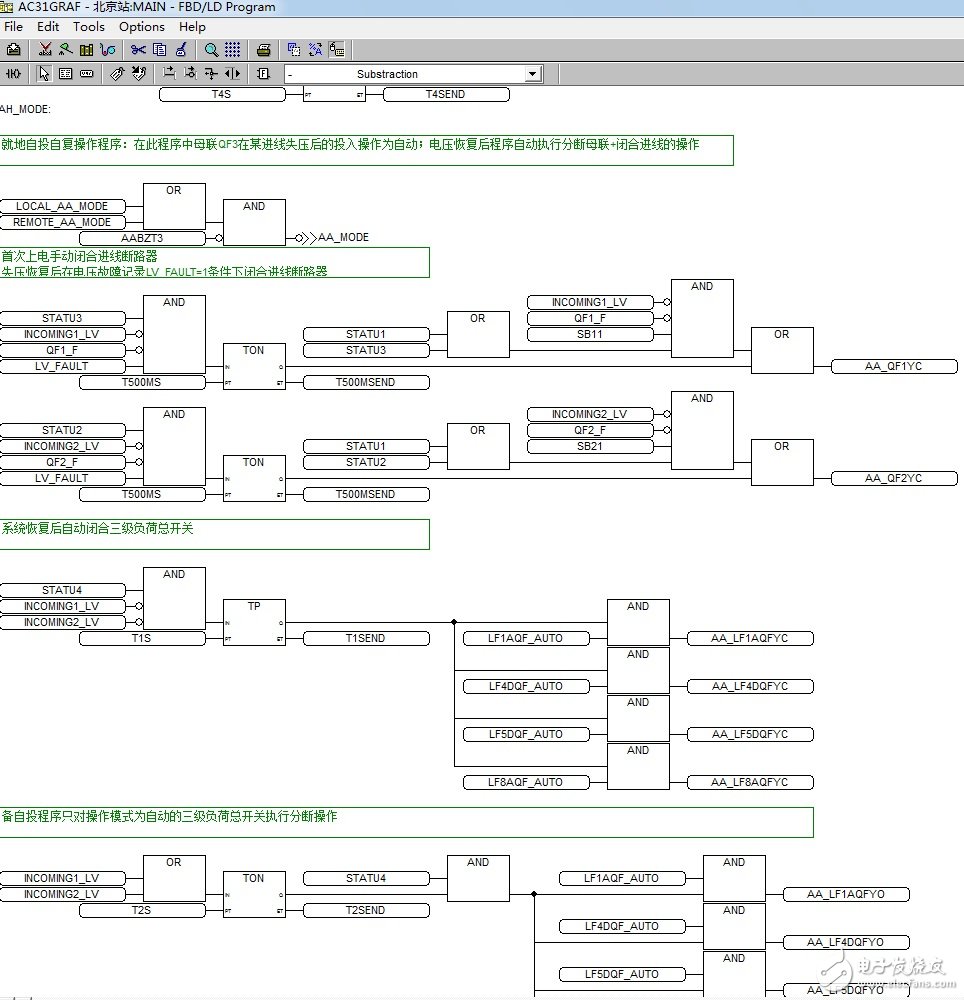Click the Print icon
Image resolution: width=964 pixels, height=1000 pixels.
pyautogui.click(x=263, y=49)
